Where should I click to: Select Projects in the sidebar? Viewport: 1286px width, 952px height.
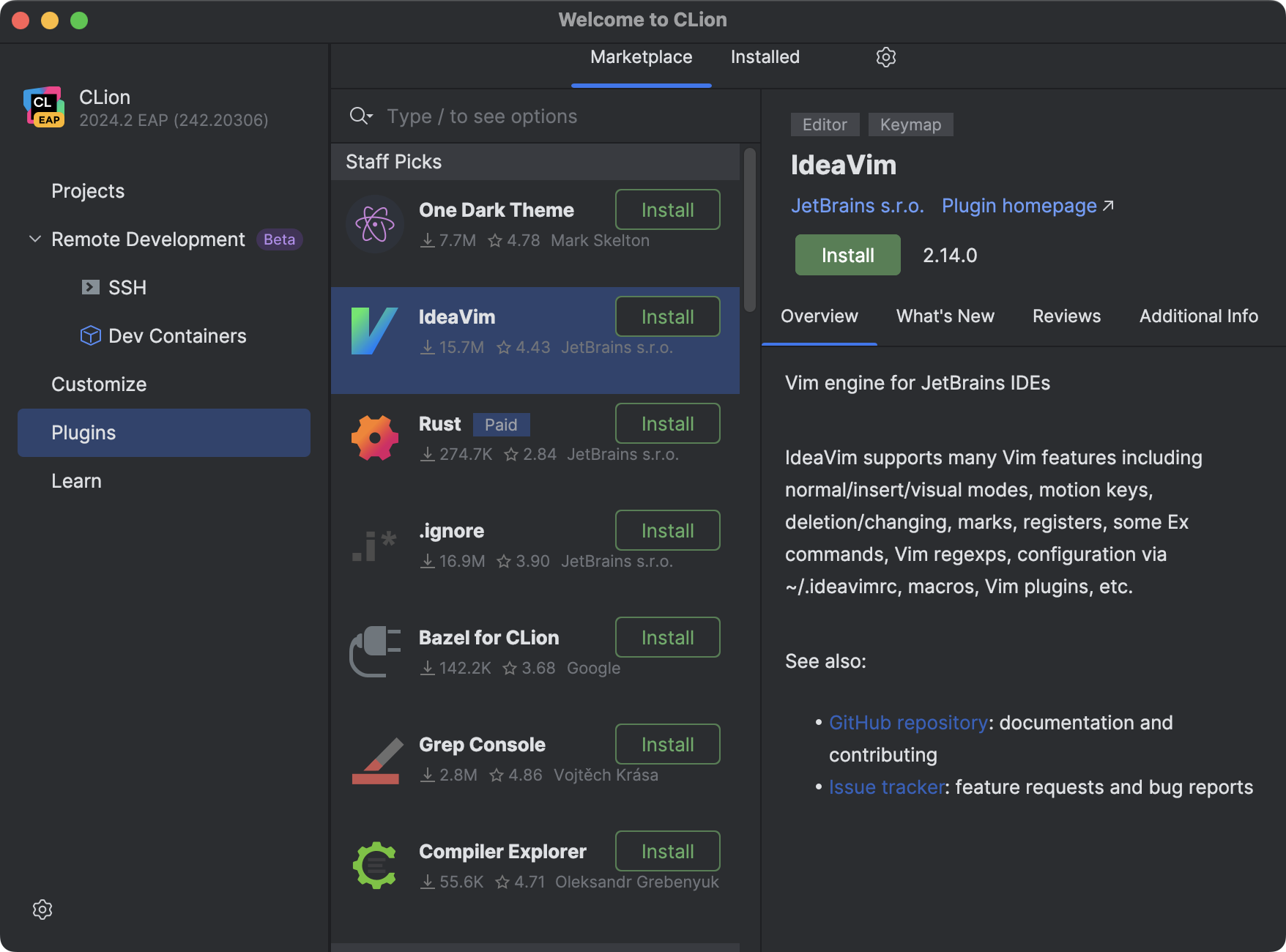pyautogui.click(x=88, y=190)
